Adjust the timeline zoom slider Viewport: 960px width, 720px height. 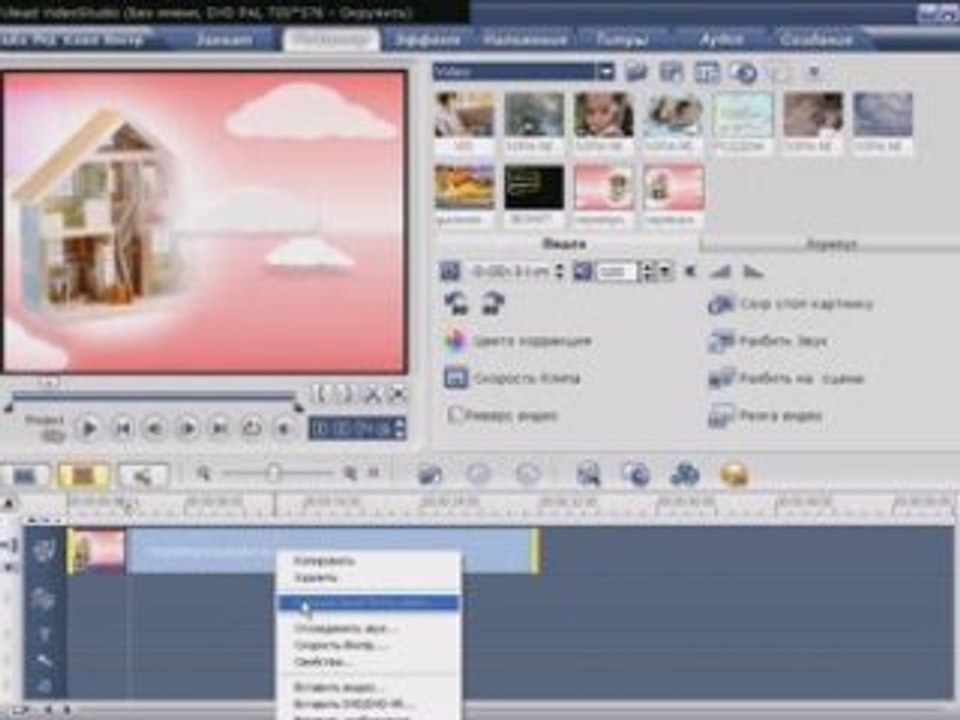(274, 473)
